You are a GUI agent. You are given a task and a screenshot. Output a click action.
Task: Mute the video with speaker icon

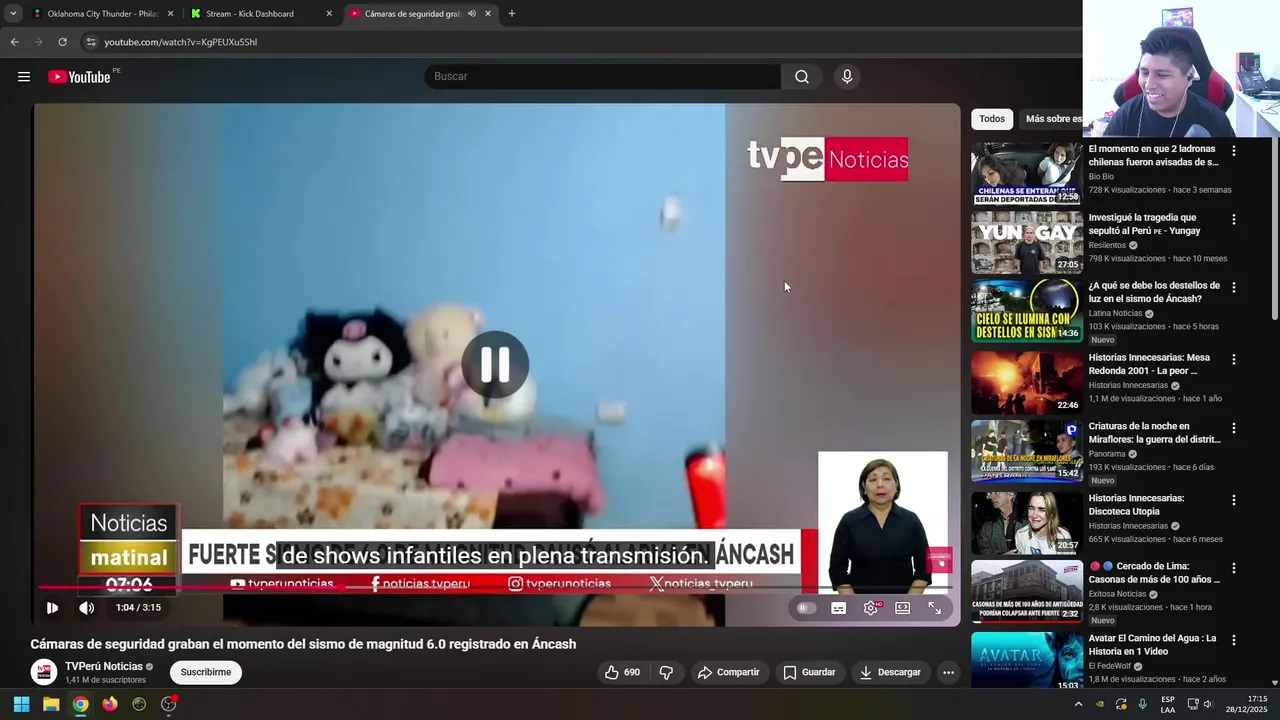87,608
